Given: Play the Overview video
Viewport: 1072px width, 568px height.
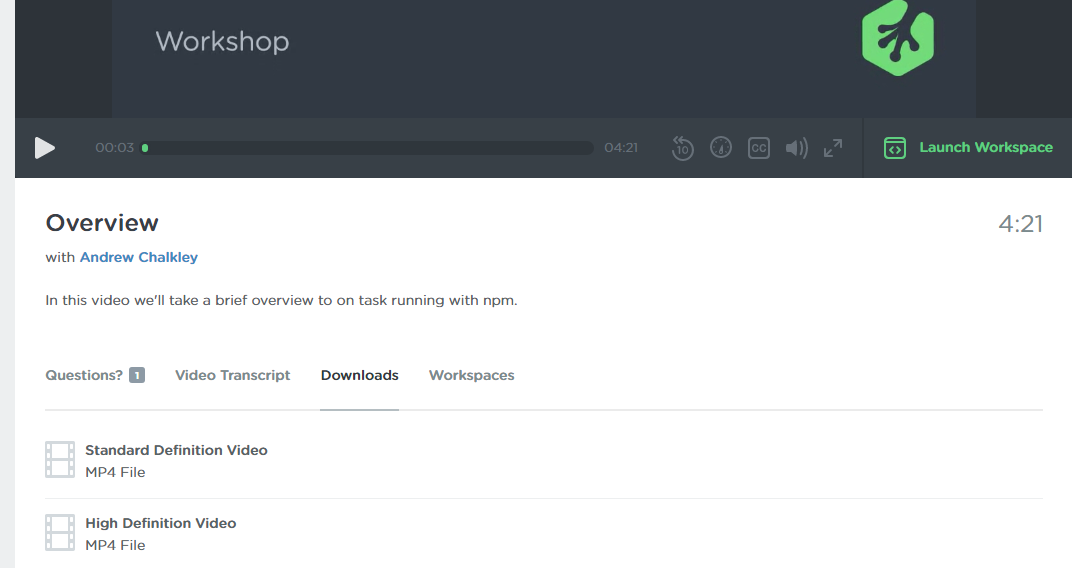Looking at the screenshot, I should 45,148.
